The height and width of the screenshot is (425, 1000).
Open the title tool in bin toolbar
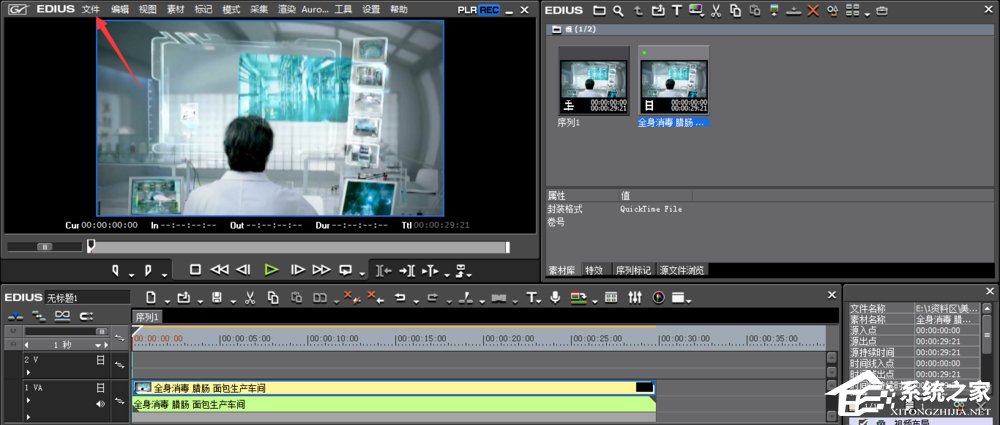[x=677, y=10]
